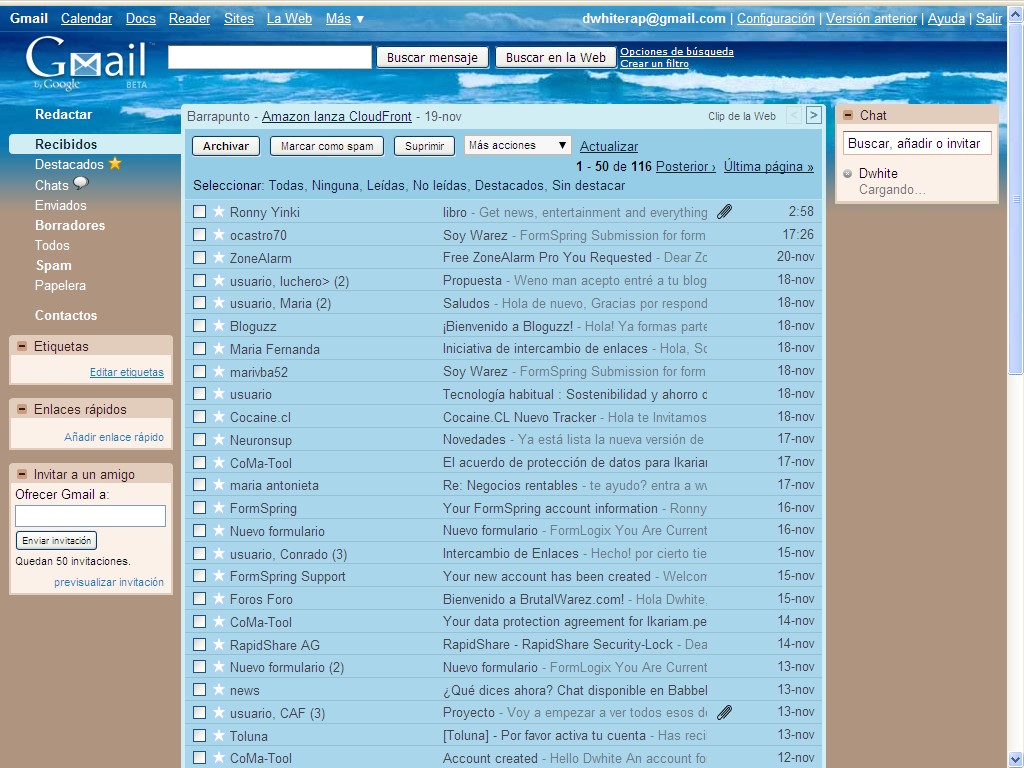
Task: Star the marivba52 message
Action: (x=219, y=371)
